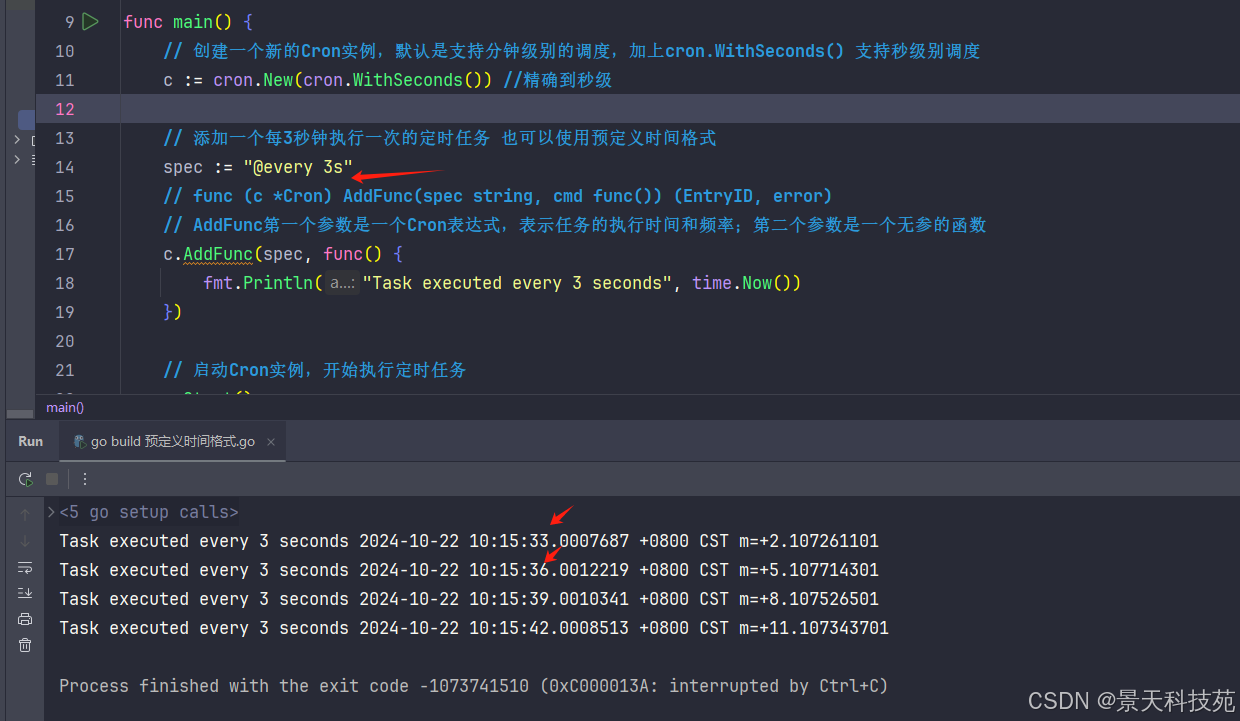Click the spec variable on line 14
This screenshot has height=721, width=1240.
pos(183,167)
